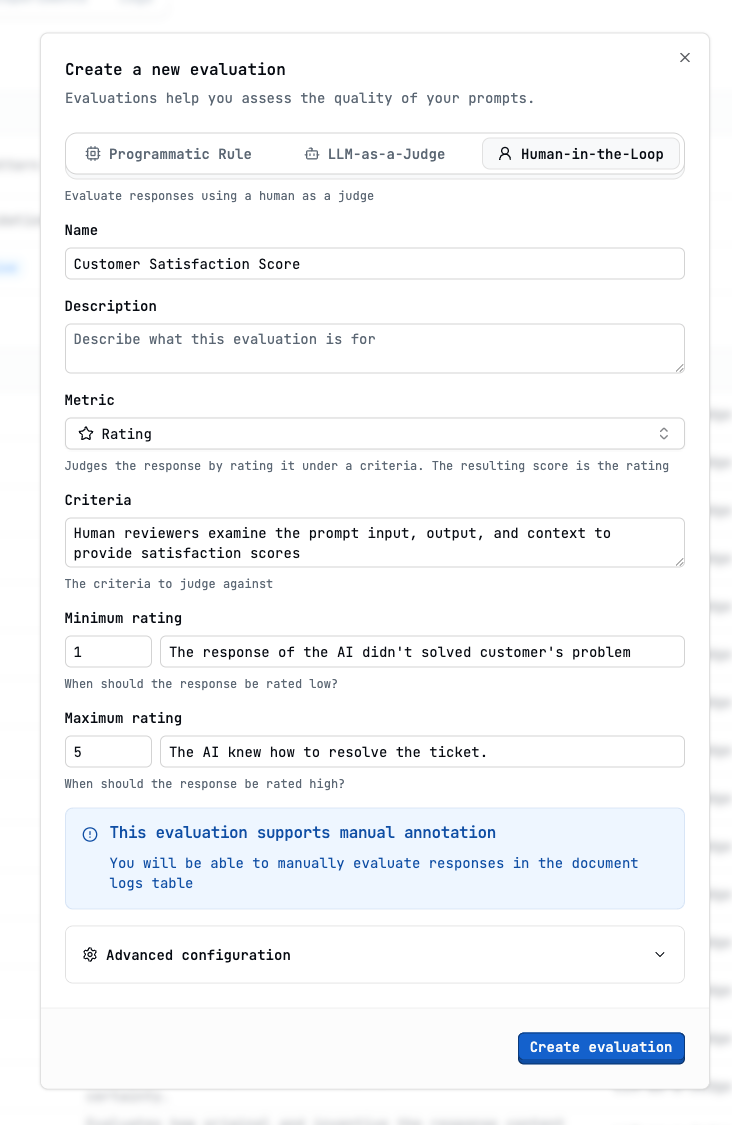Viewport: 732px width, 1125px height.
Task: Click the gear icon next to Advanced configuration
Action: (90, 954)
